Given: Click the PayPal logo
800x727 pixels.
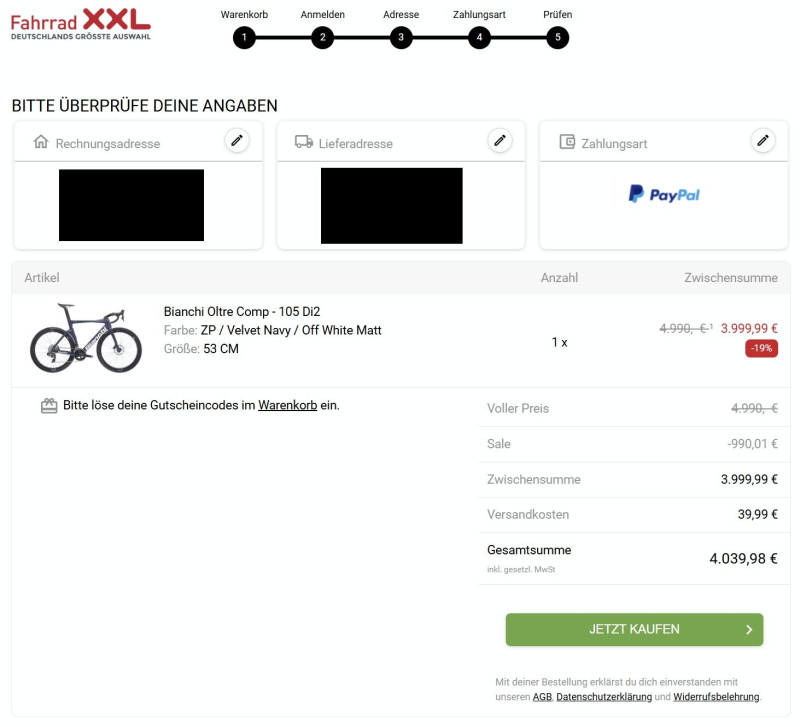Looking at the screenshot, I should click(x=664, y=194).
